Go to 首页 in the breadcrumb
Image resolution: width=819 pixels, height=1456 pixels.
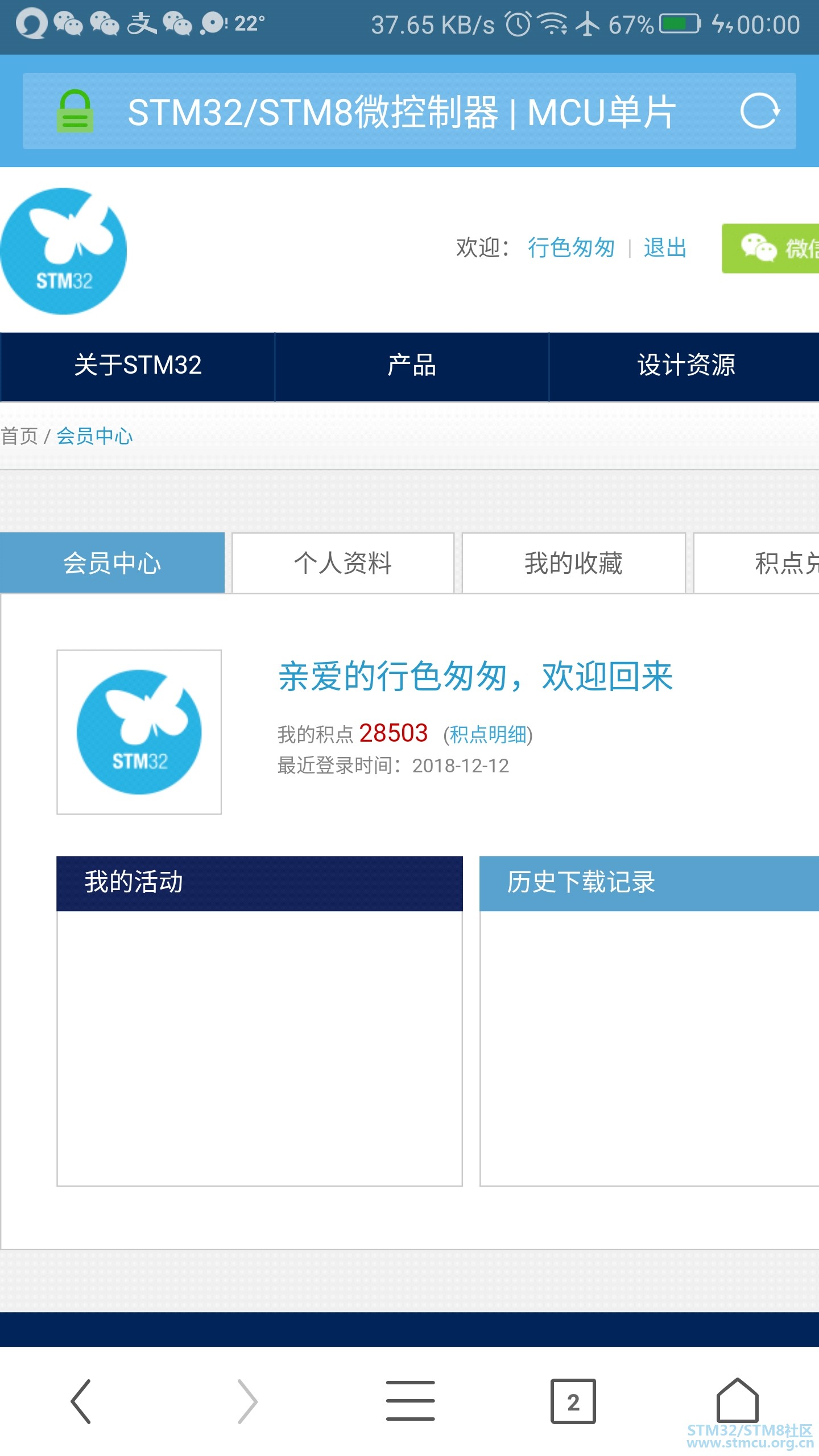(19, 436)
